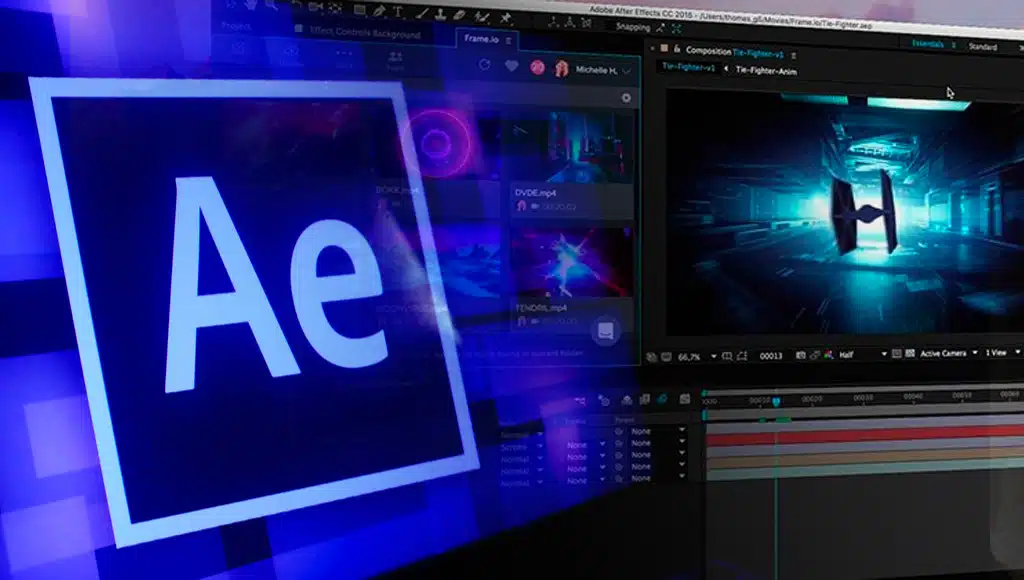Take a snapshot with the camera icon
The image size is (1024, 580).
click(x=801, y=356)
